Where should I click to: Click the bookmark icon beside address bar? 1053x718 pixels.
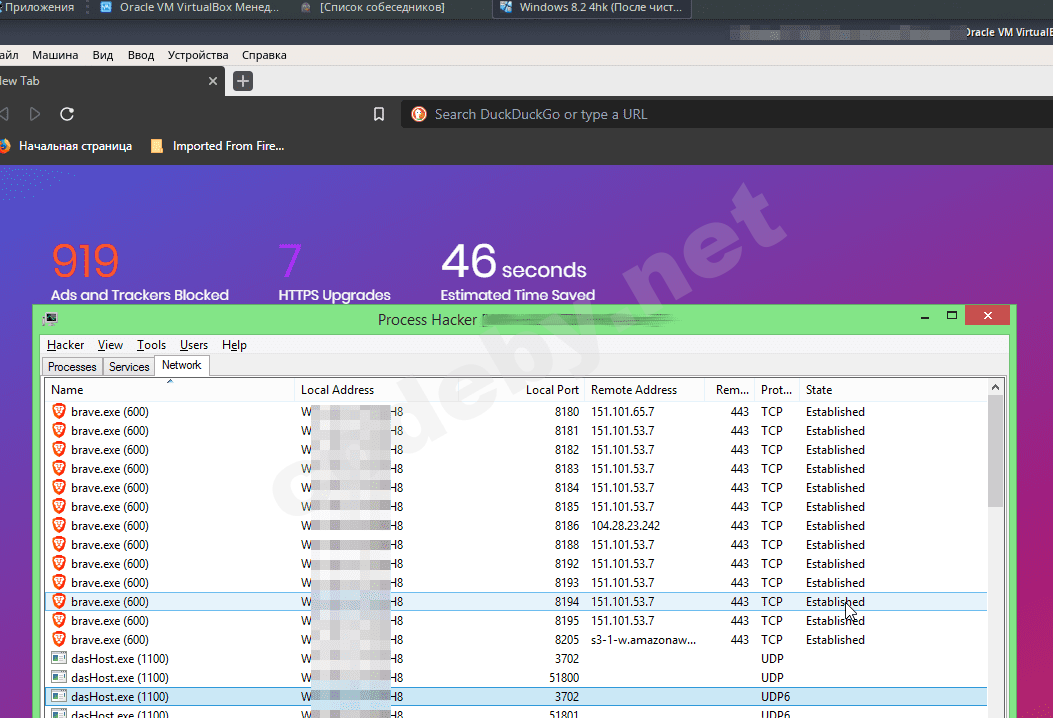(x=379, y=114)
